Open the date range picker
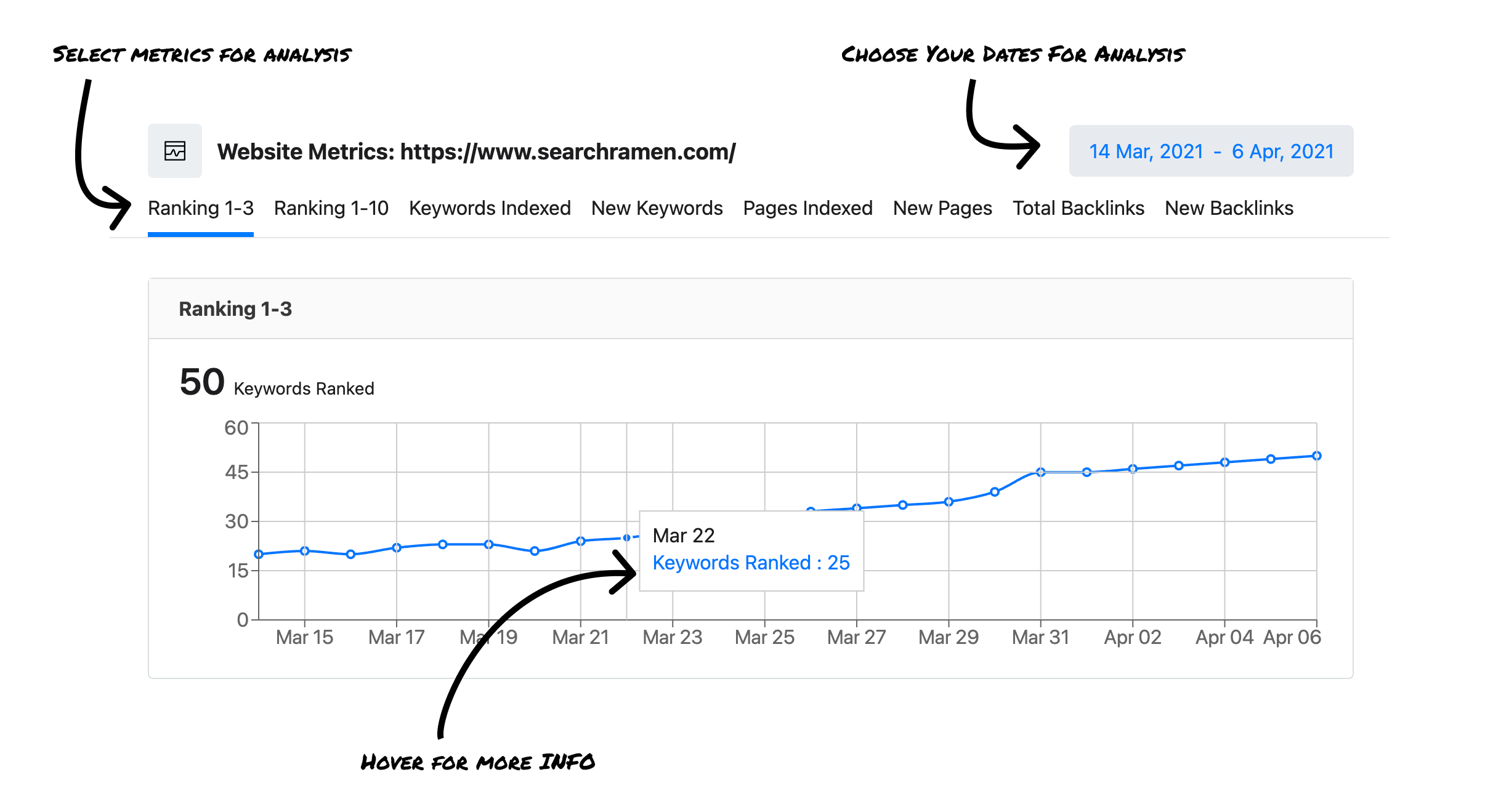Viewport: 1493px width, 812px height. (1210, 151)
